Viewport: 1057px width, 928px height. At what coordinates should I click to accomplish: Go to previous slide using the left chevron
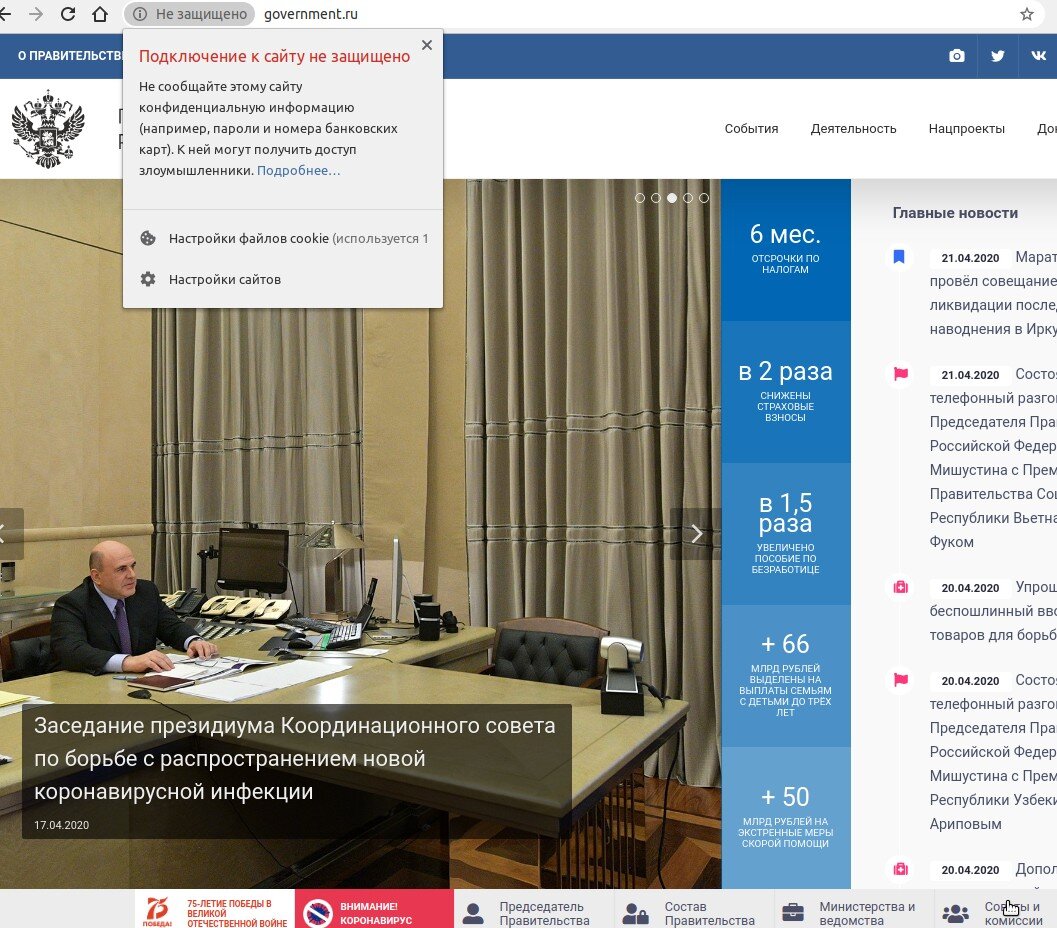4,534
